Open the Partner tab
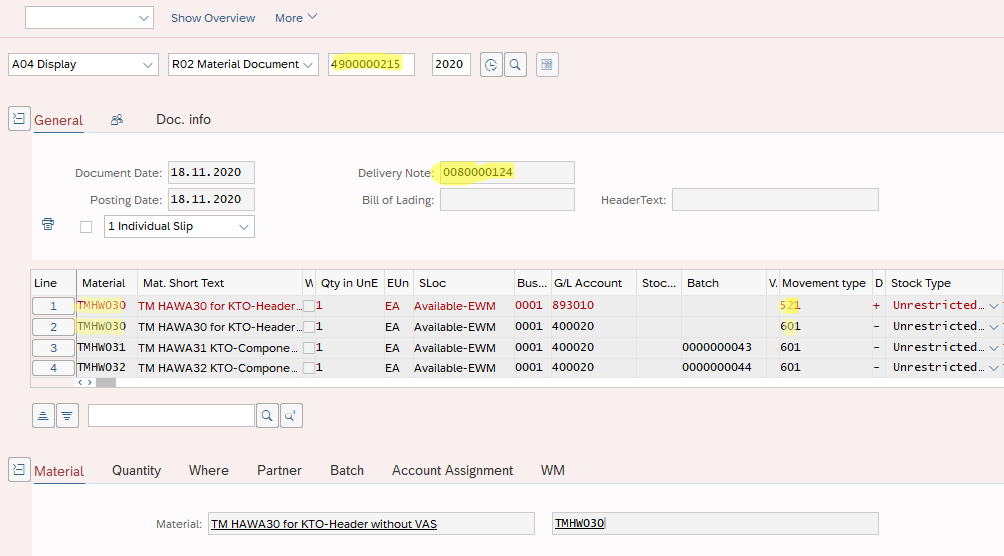Screen dimensions: 1004x556 [279, 471]
